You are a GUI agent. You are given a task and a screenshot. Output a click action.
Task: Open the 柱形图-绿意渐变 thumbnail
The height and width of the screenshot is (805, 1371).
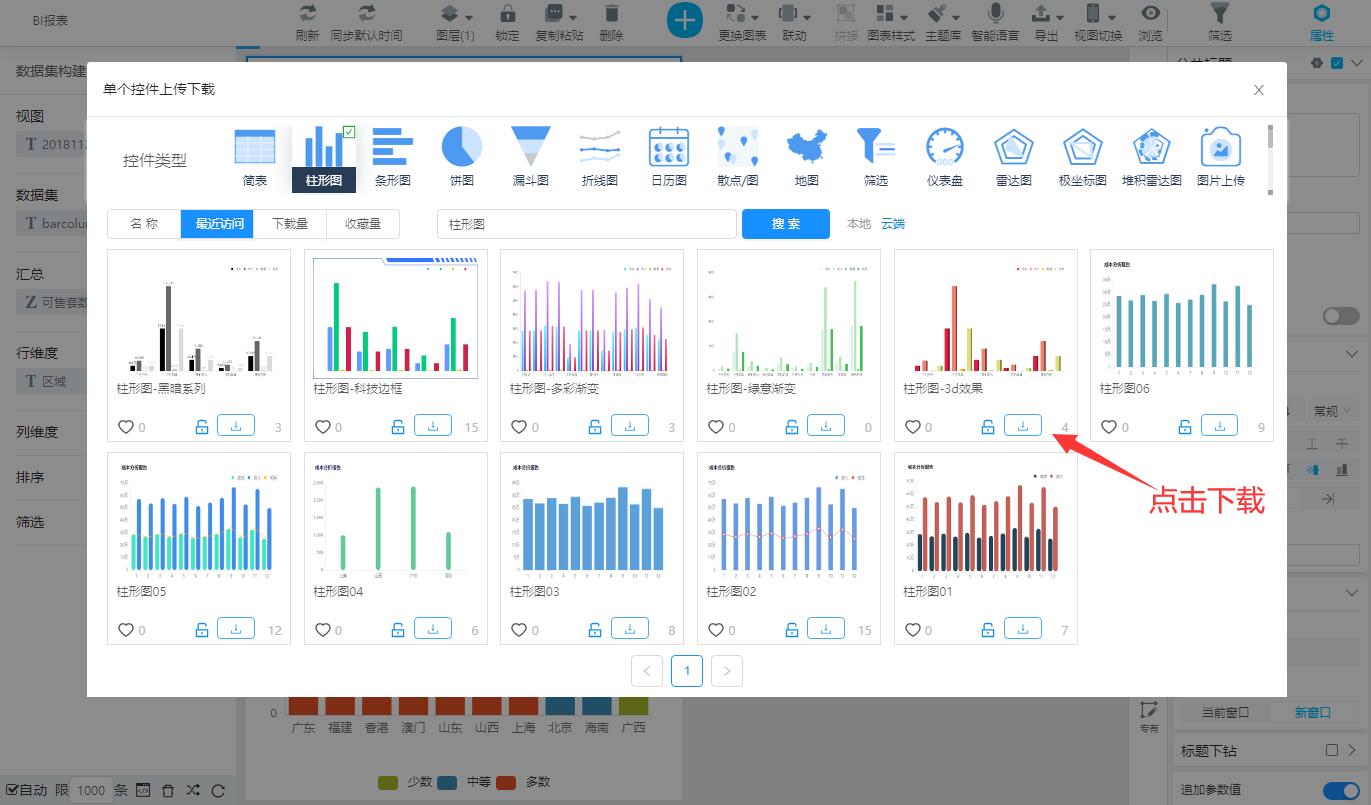[x=789, y=318]
